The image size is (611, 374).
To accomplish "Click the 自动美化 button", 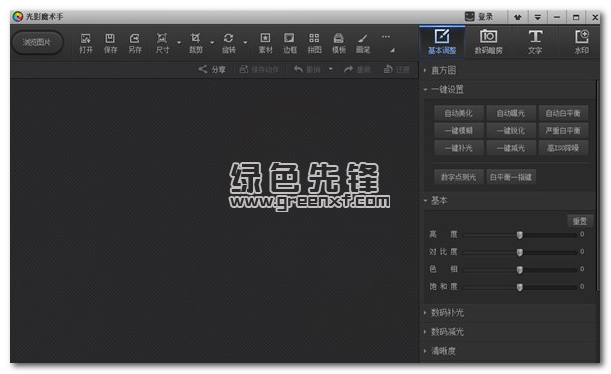I will click(x=459, y=113).
